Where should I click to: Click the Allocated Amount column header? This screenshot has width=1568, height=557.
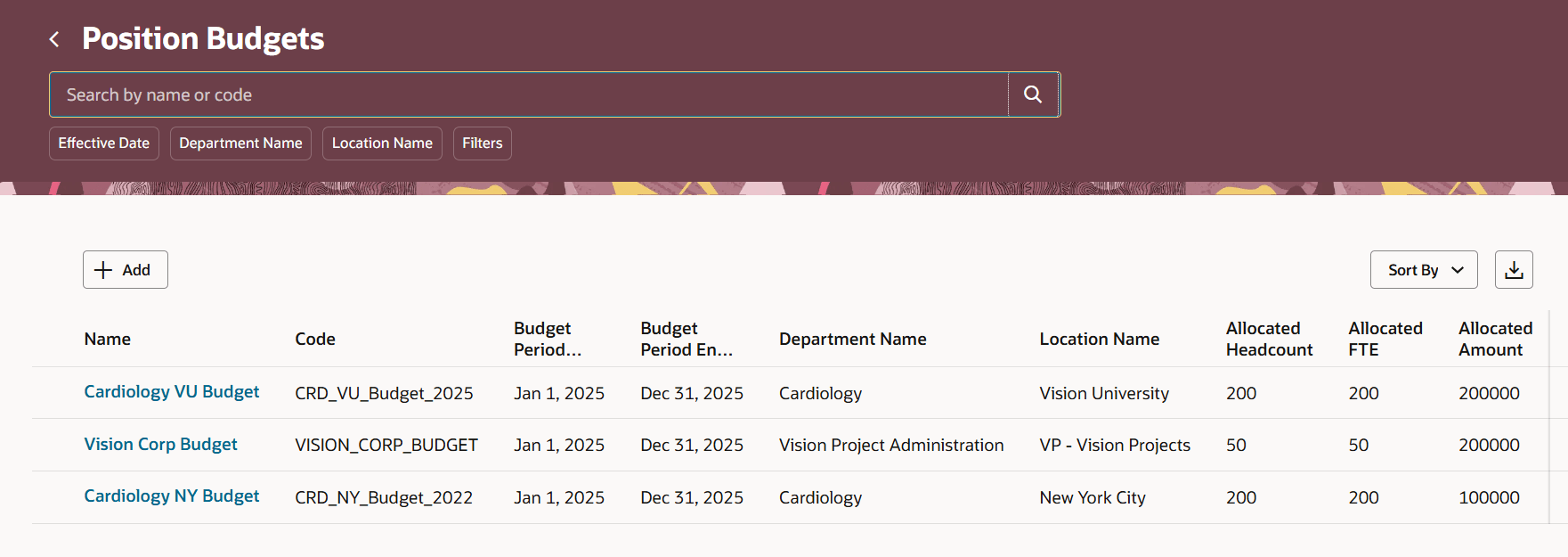1496,340
